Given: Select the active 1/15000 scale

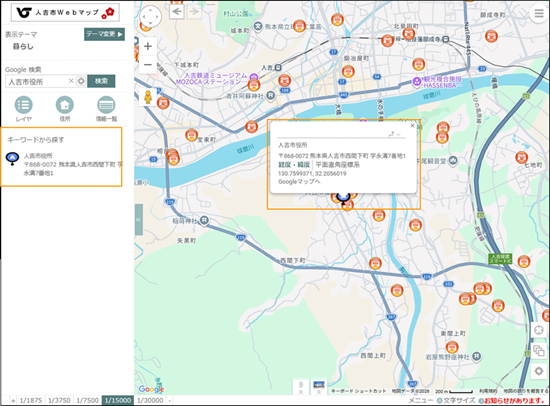Looking at the screenshot, I should pyautogui.click(x=118, y=400).
